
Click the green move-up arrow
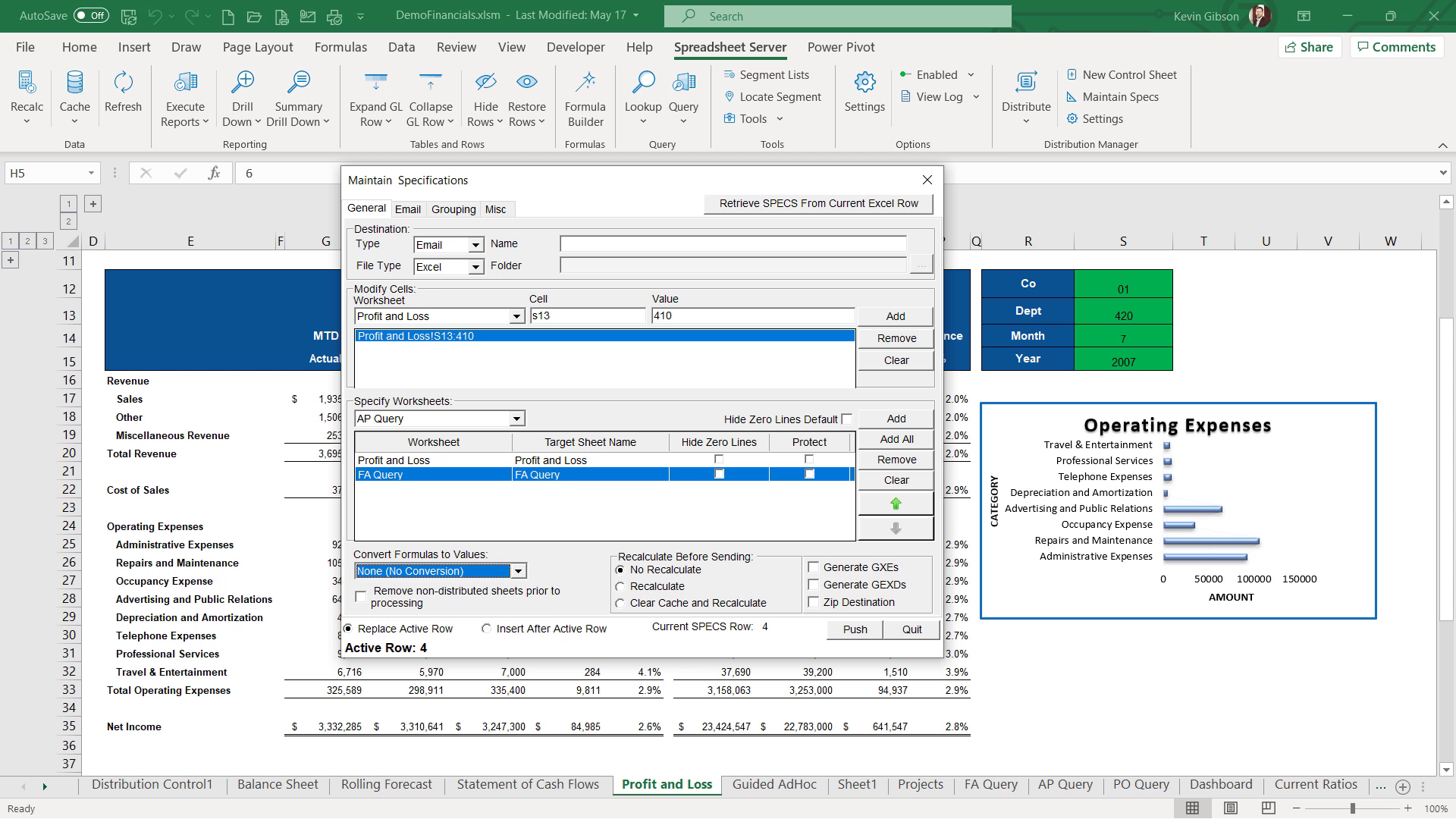pyautogui.click(x=896, y=504)
